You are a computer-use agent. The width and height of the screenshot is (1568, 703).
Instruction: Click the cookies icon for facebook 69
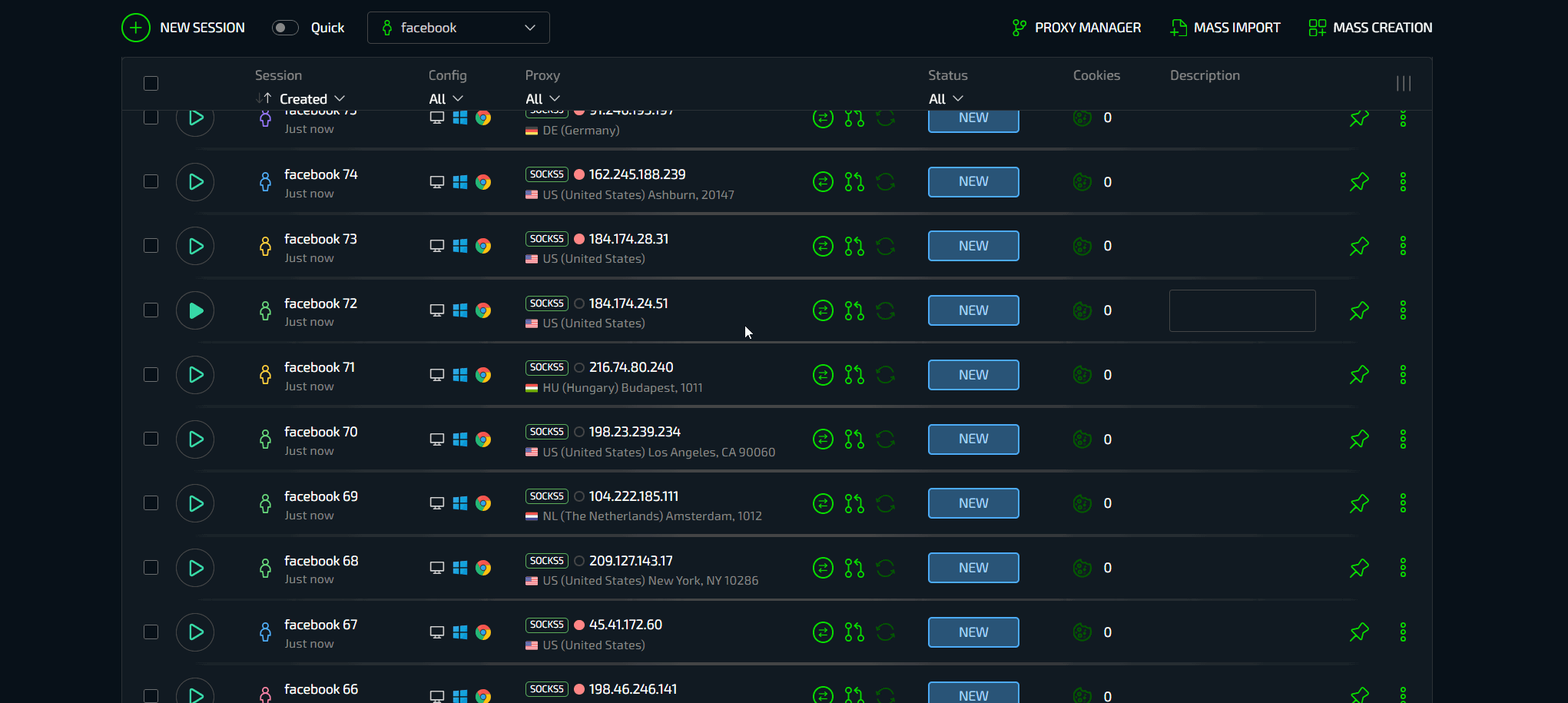1082,503
